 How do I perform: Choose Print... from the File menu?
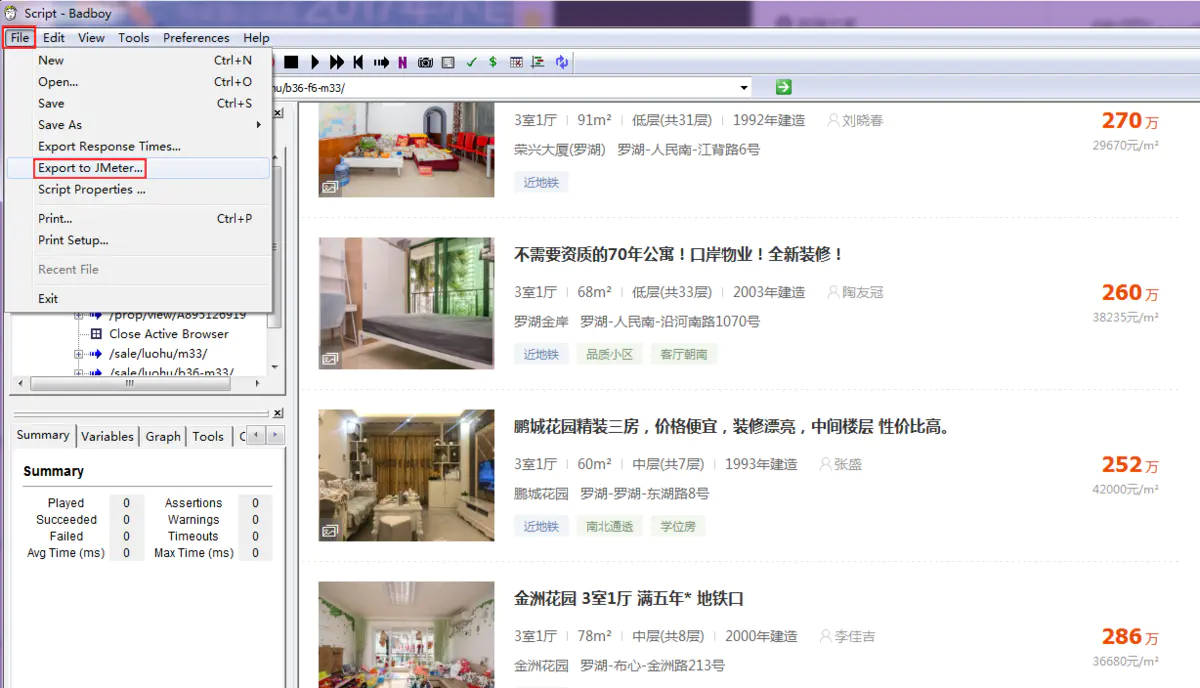(x=138, y=218)
